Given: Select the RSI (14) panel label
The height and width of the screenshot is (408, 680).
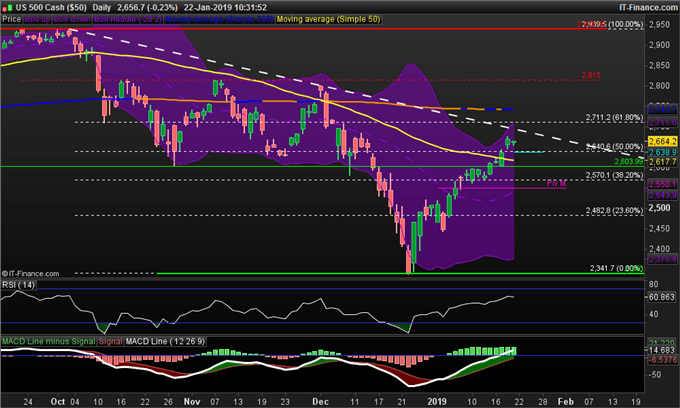Looking at the screenshot, I should (x=18, y=285).
